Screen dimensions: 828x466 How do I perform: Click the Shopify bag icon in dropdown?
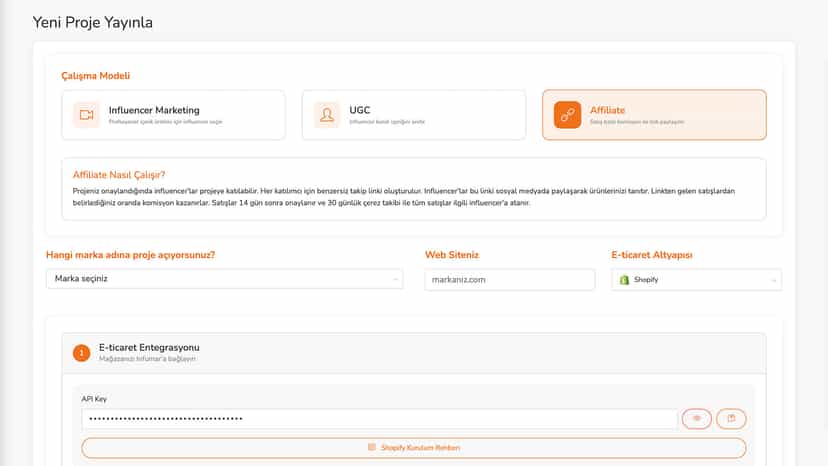click(624, 279)
